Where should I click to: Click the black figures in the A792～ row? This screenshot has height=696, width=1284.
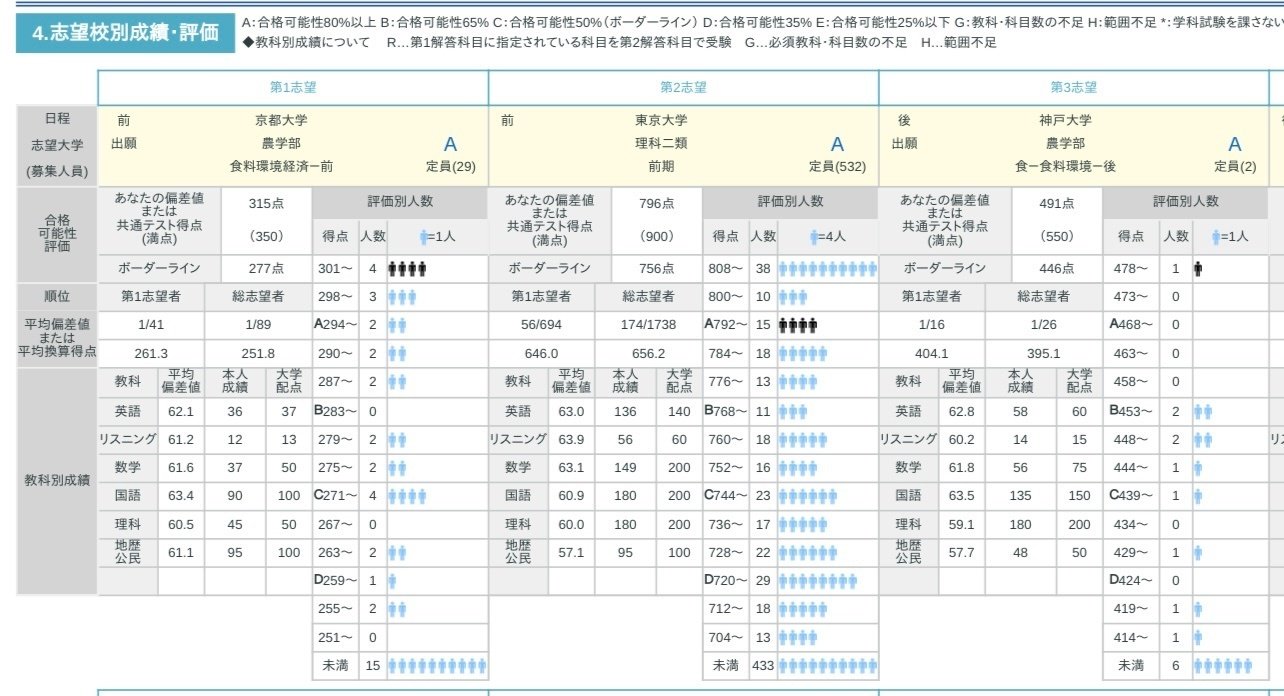point(798,325)
